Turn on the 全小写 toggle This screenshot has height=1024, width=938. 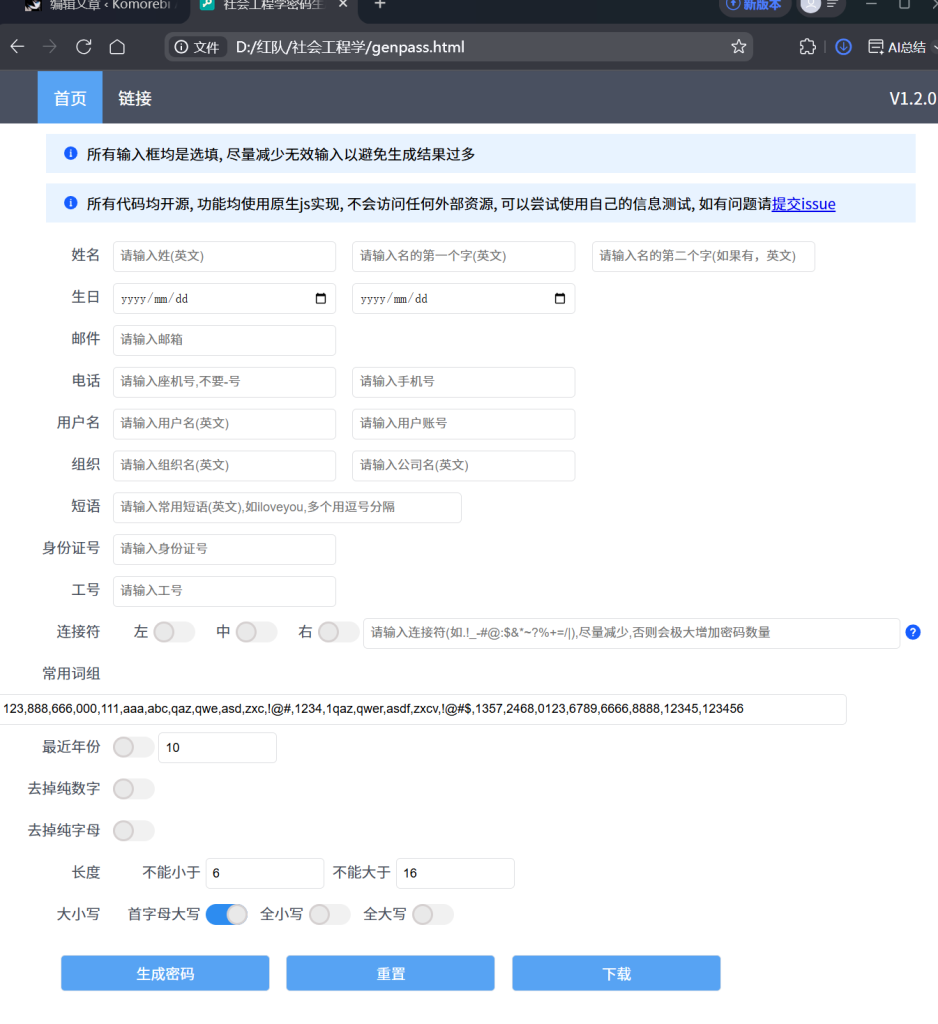(x=329, y=914)
